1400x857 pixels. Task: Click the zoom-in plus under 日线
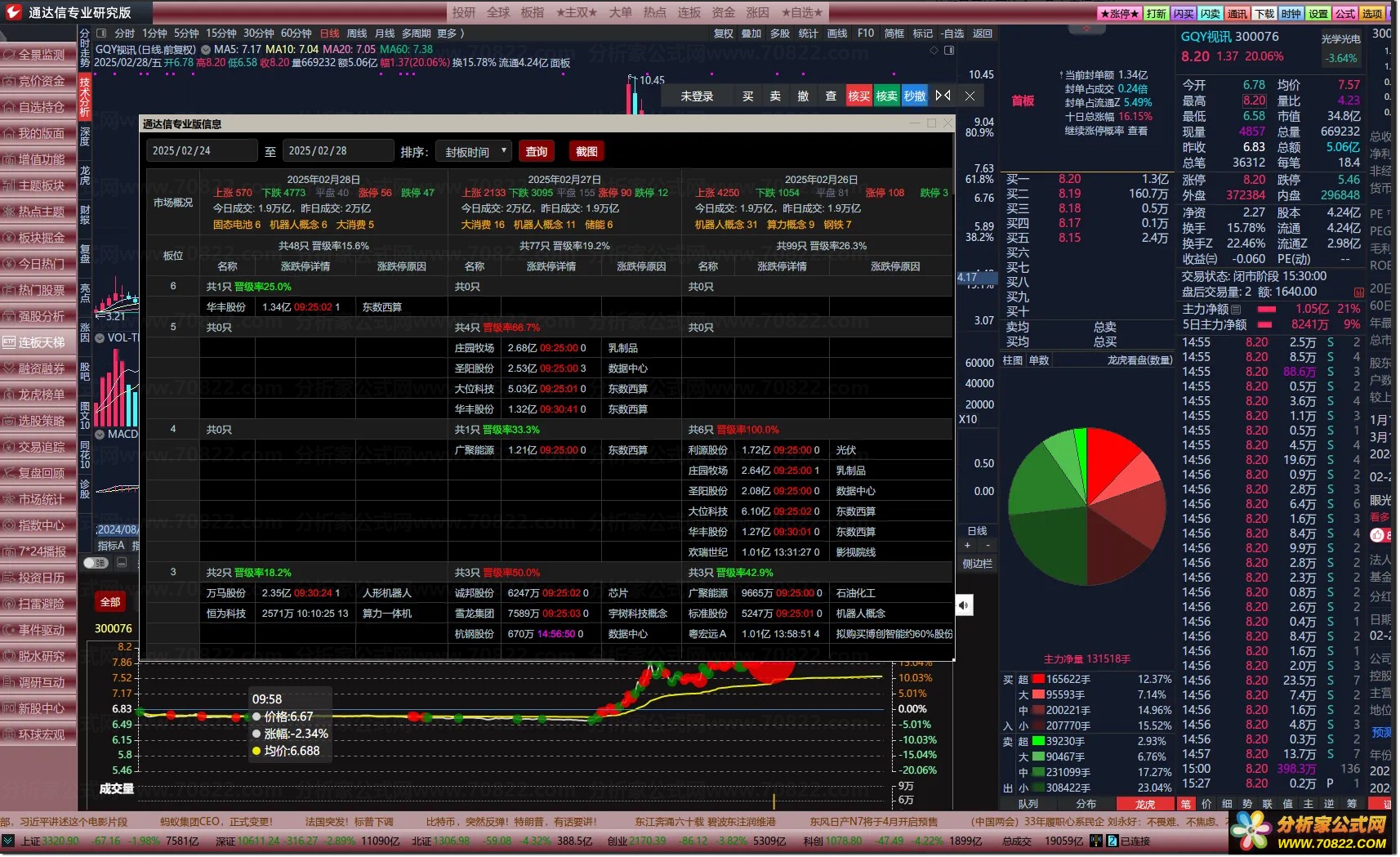point(968,545)
